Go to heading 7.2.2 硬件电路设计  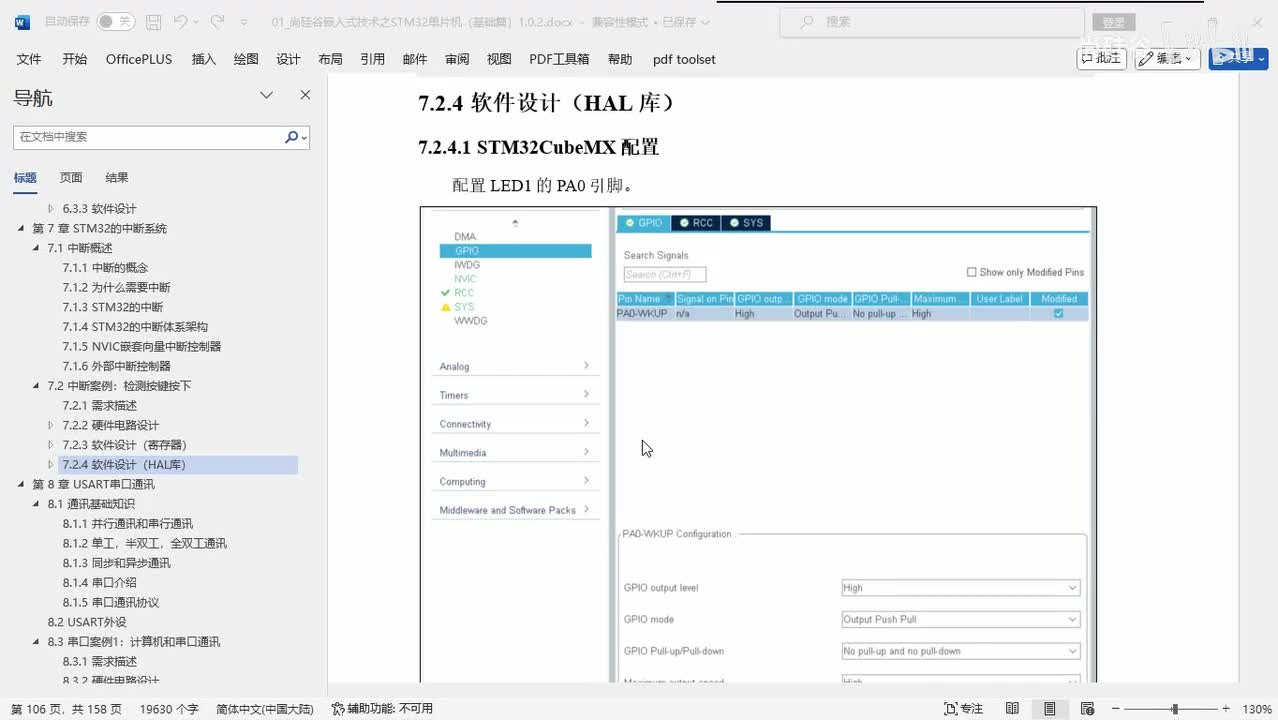point(110,425)
